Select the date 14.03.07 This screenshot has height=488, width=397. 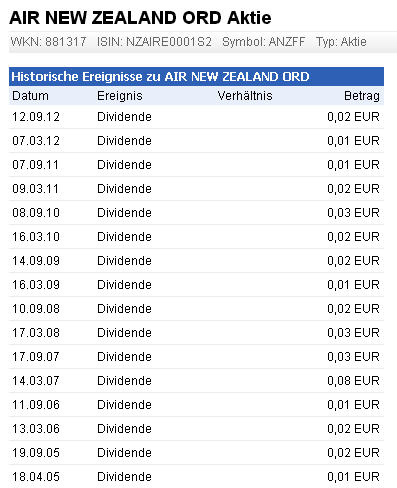click(36, 381)
